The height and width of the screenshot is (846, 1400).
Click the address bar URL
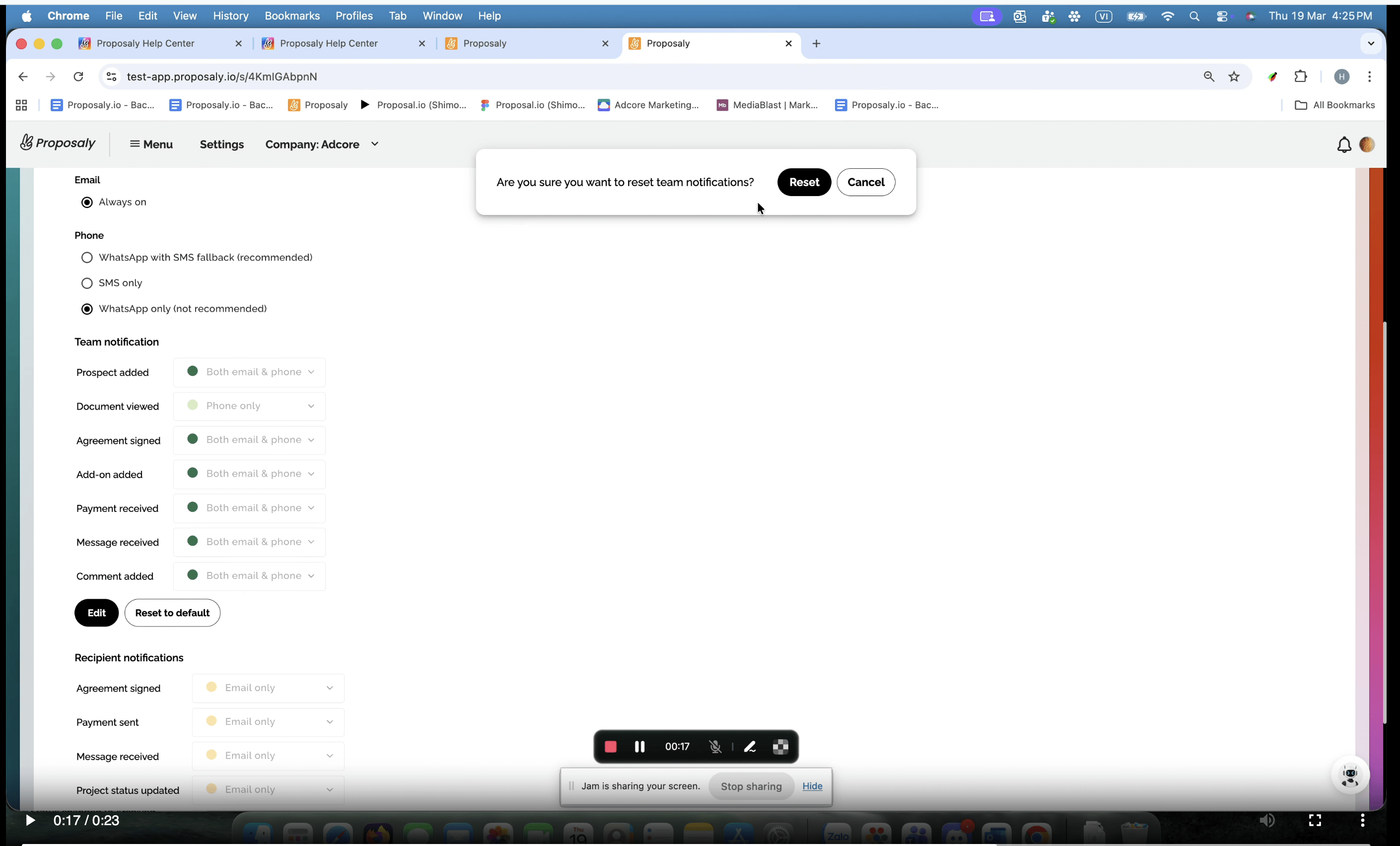pos(222,76)
